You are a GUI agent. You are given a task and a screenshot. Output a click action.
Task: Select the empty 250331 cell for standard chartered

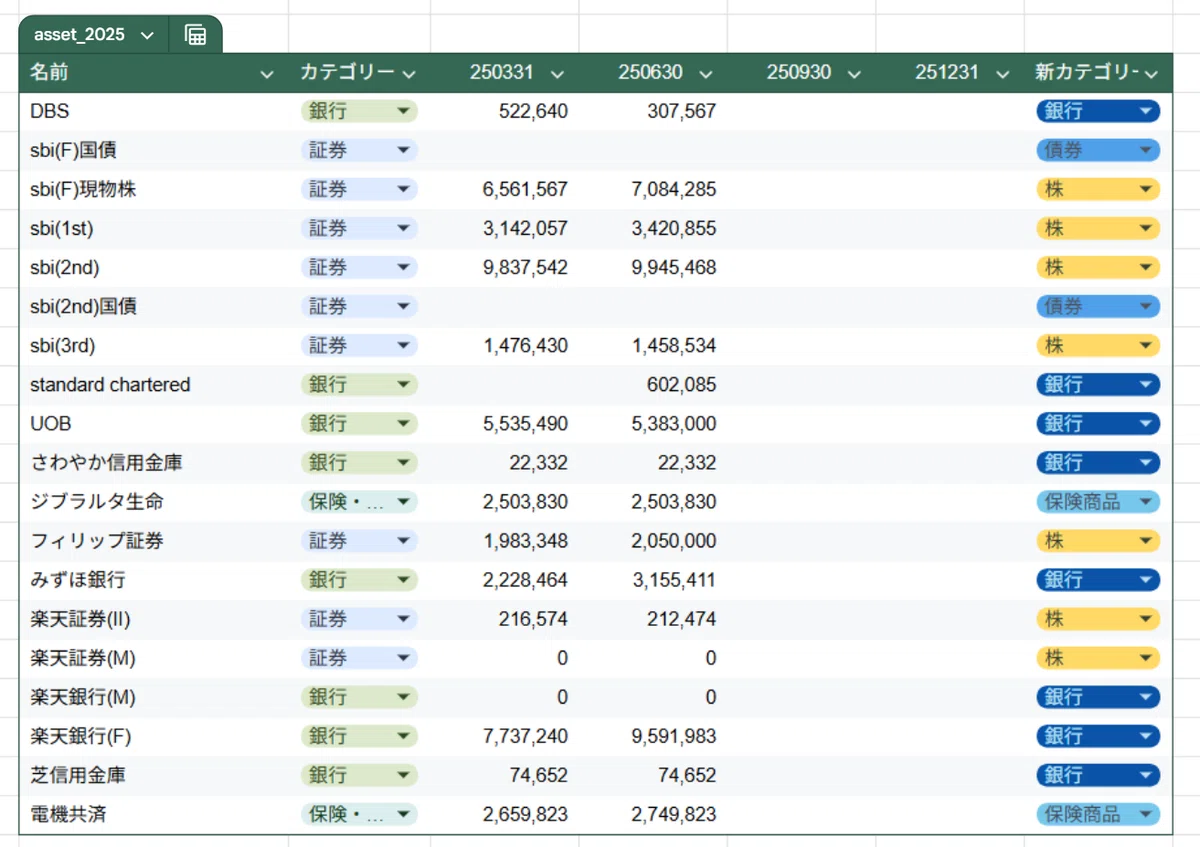504,385
